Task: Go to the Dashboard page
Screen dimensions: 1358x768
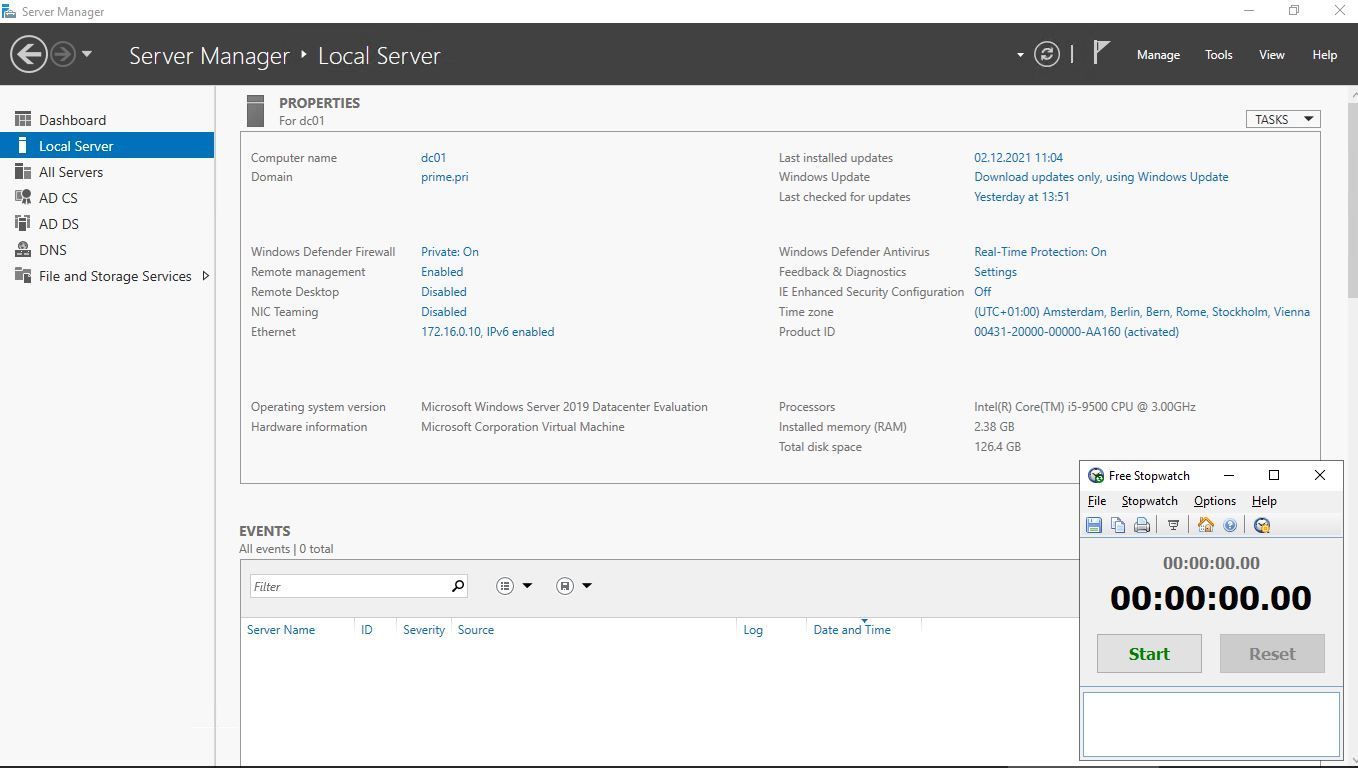Action: click(72, 120)
